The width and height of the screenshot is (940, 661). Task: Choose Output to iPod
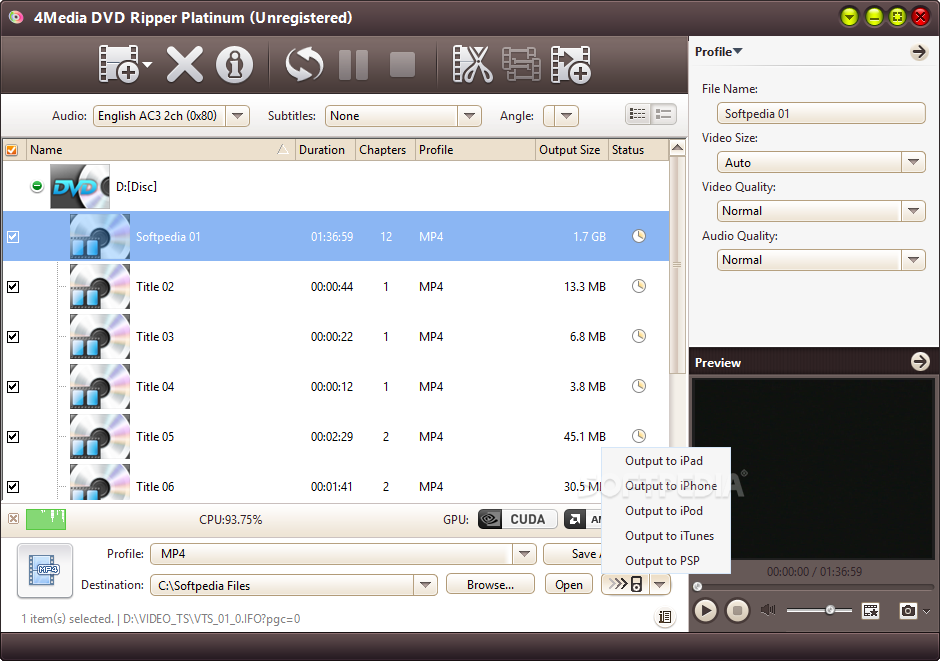tap(664, 511)
